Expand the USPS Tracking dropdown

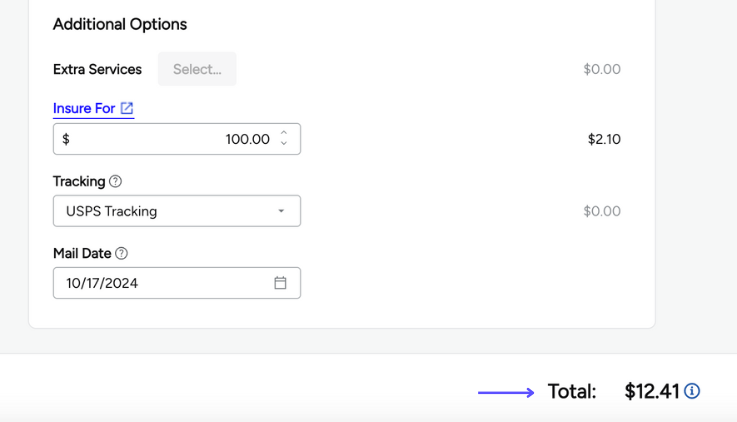point(176,211)
